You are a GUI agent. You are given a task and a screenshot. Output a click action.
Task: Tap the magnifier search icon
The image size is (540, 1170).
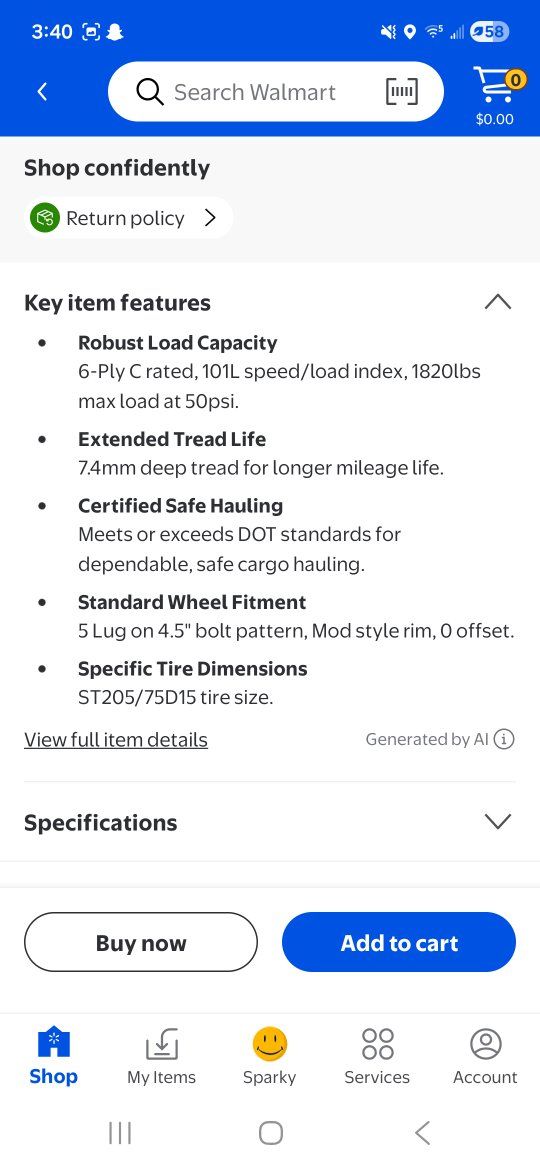pyautogui.click(x=149, y=92)
